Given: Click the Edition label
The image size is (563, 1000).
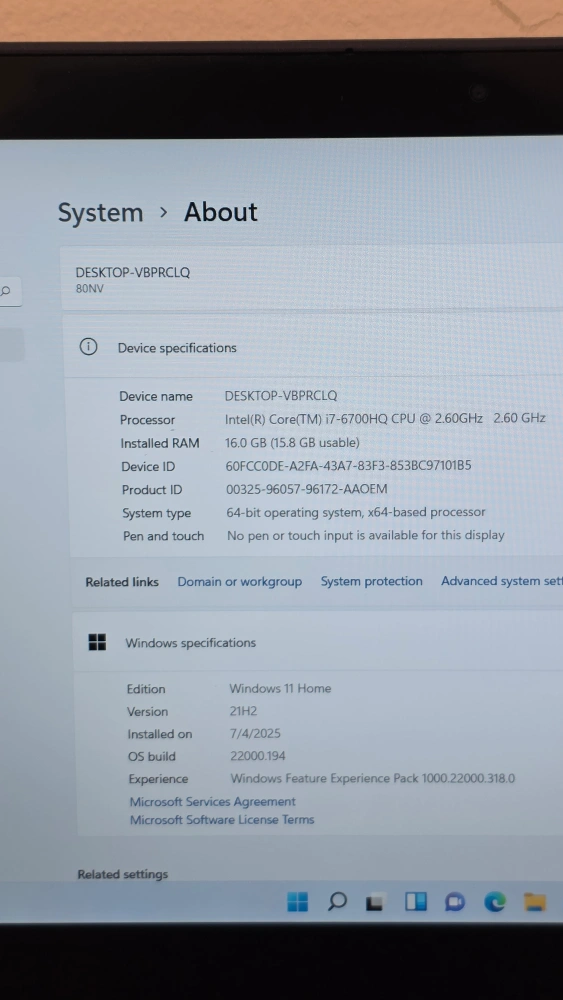Looking at the screenshot, I should (146, 689).
